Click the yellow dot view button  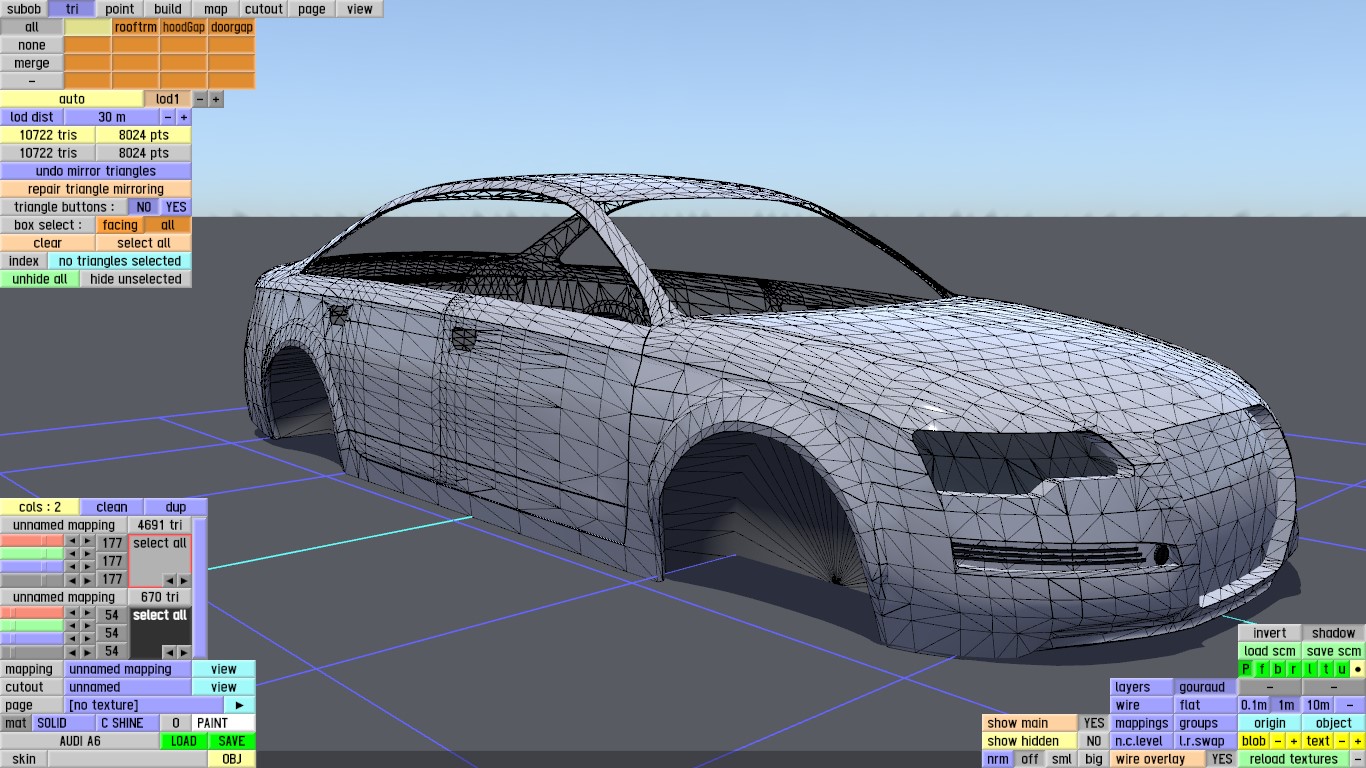(x=1358, y=669)
